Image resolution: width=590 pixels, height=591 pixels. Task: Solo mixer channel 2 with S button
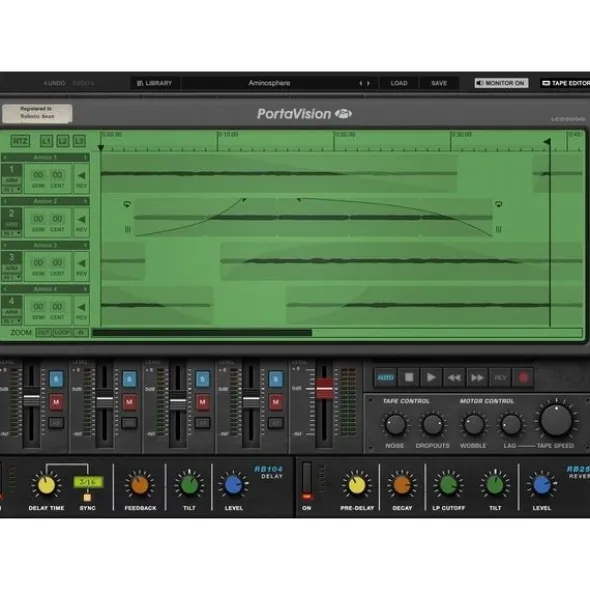129,379
